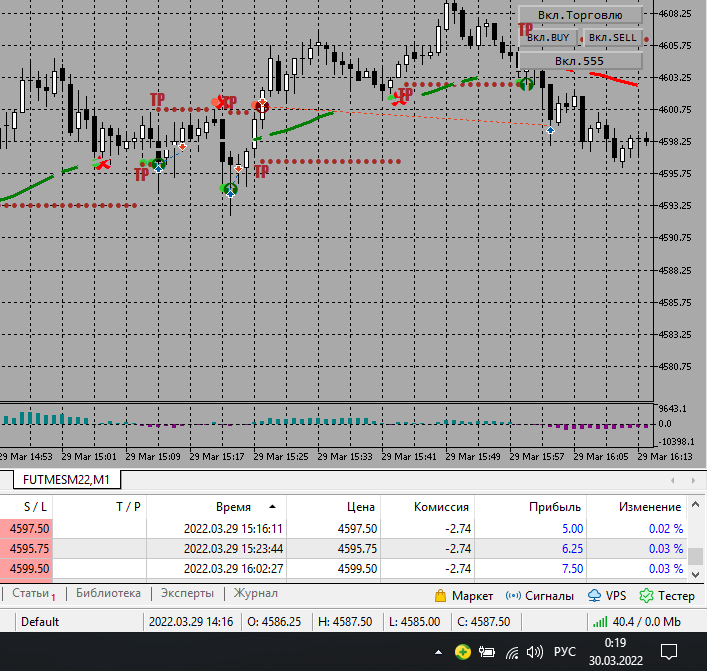Click the open price O: 4586.25

pyautogui.click(x=274, y=622)
